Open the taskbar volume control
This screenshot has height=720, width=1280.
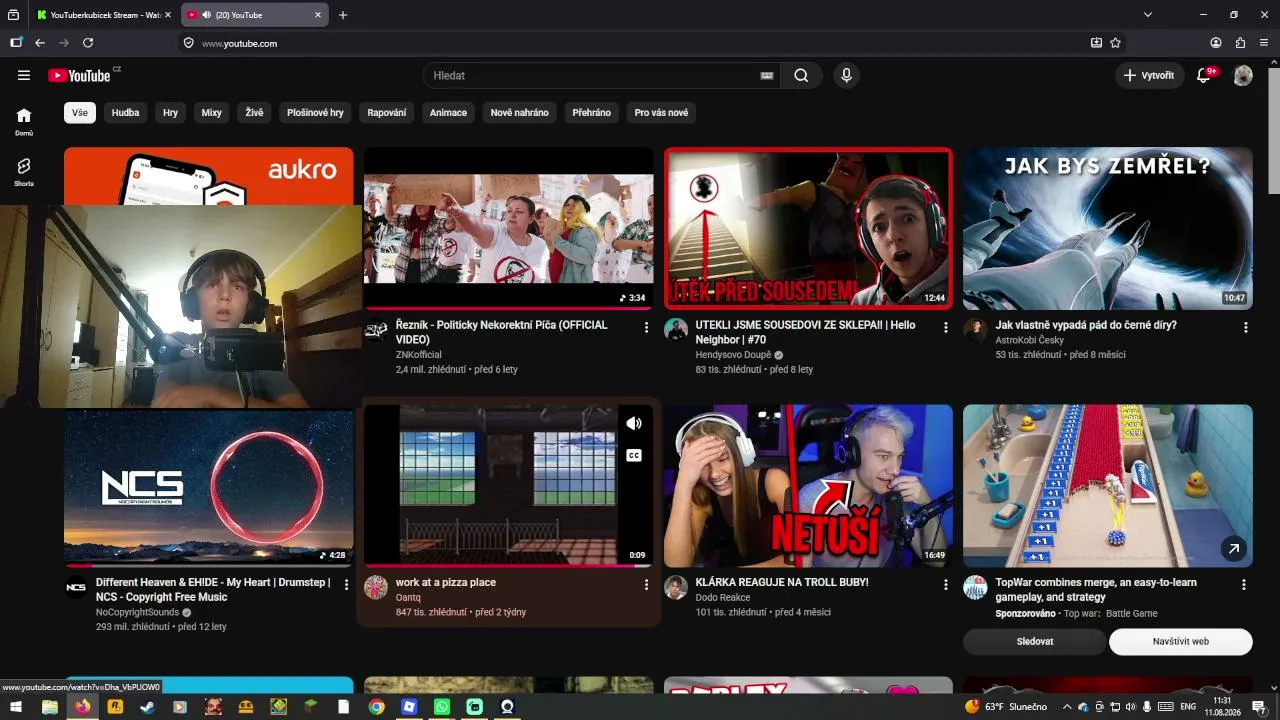coord(1131,707)
